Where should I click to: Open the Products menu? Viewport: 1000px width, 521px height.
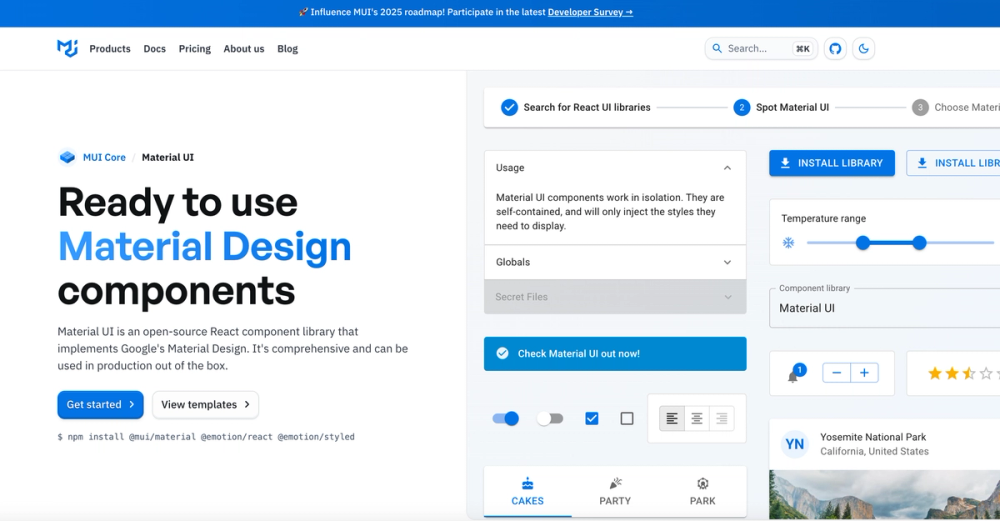[x=110, y=48]
